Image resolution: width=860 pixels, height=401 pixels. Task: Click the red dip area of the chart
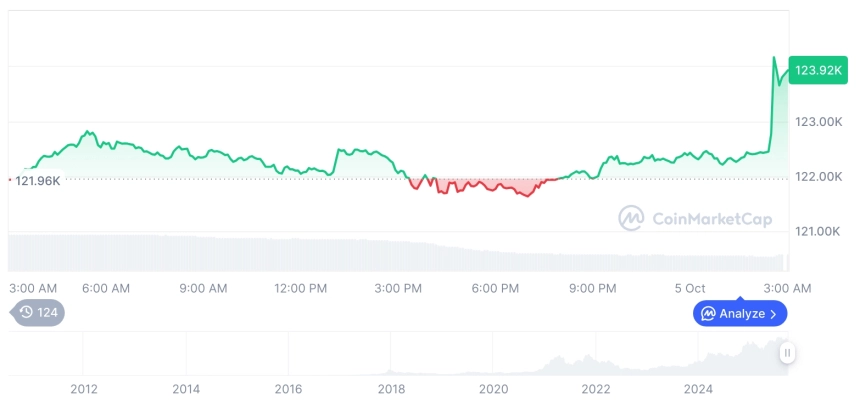tap(480, 185)
